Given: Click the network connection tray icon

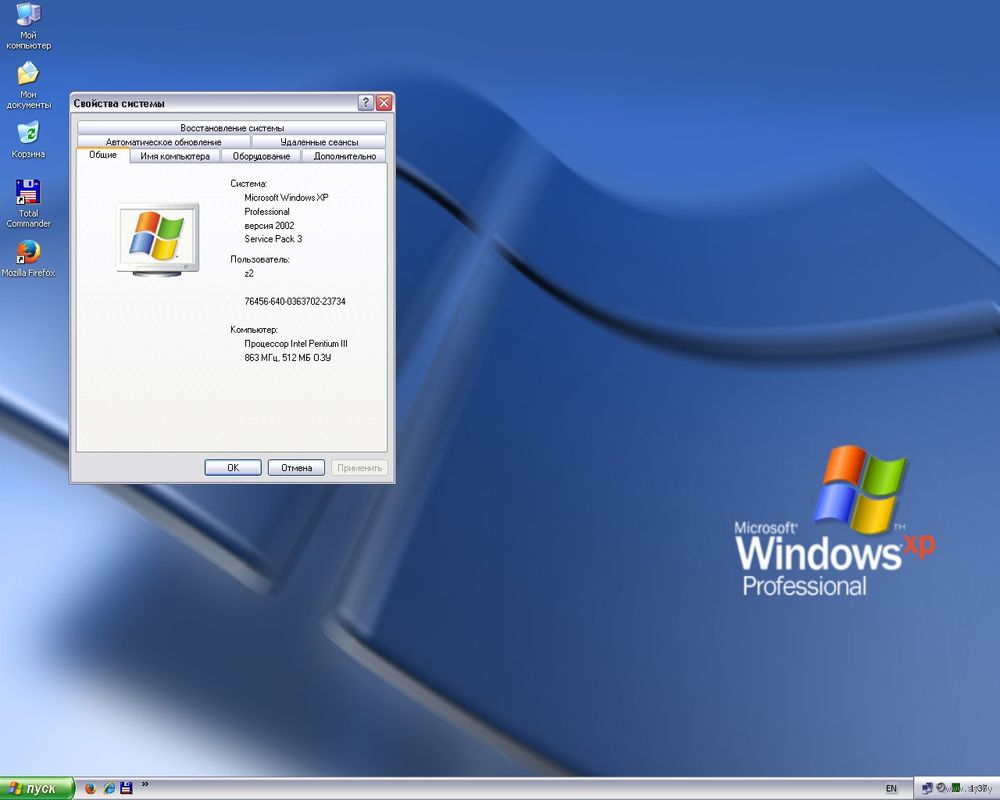Looking at the screenshot, I should pos(927,789).
